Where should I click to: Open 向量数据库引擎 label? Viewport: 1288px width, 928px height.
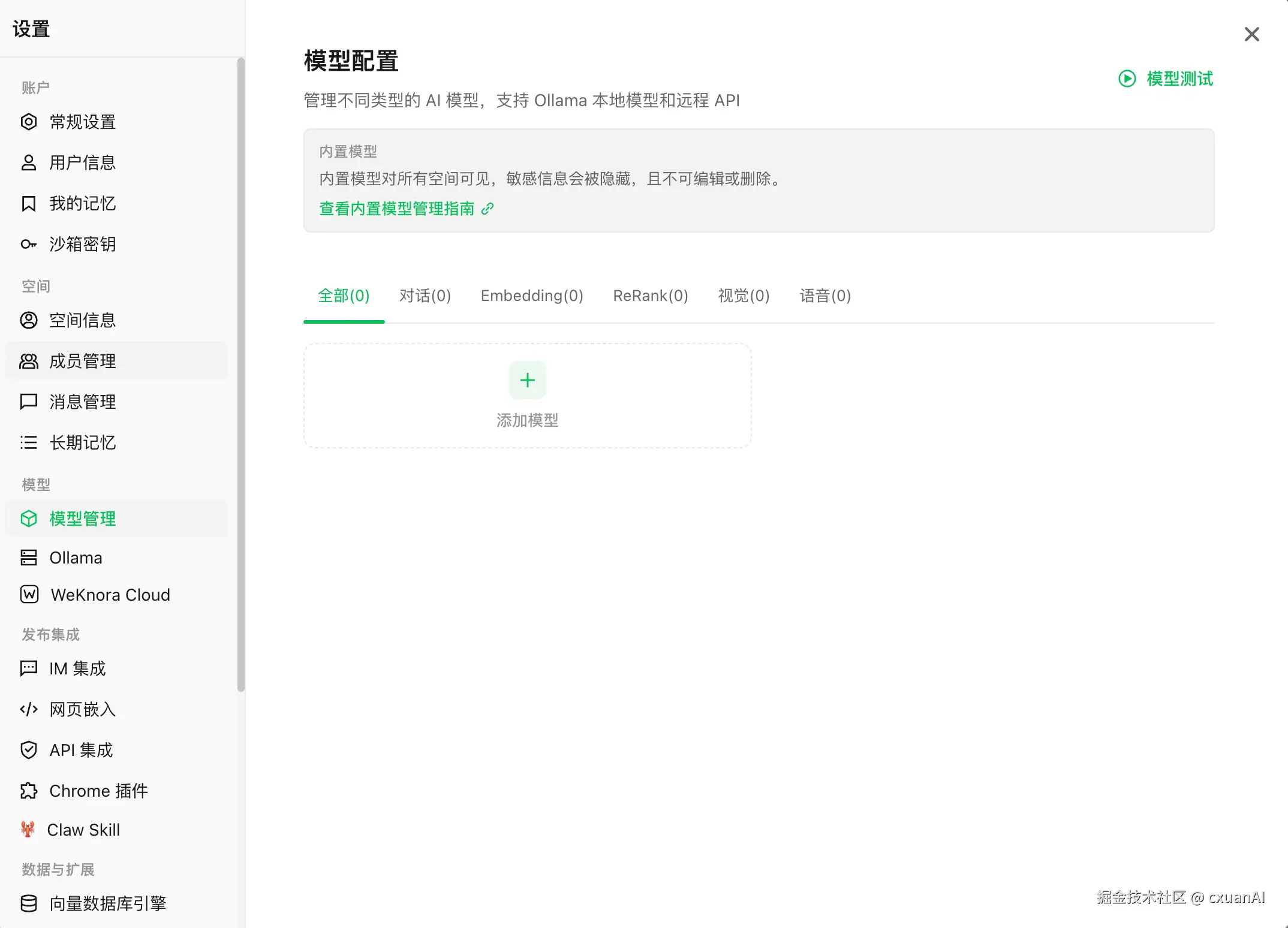[x=108, y=903]
